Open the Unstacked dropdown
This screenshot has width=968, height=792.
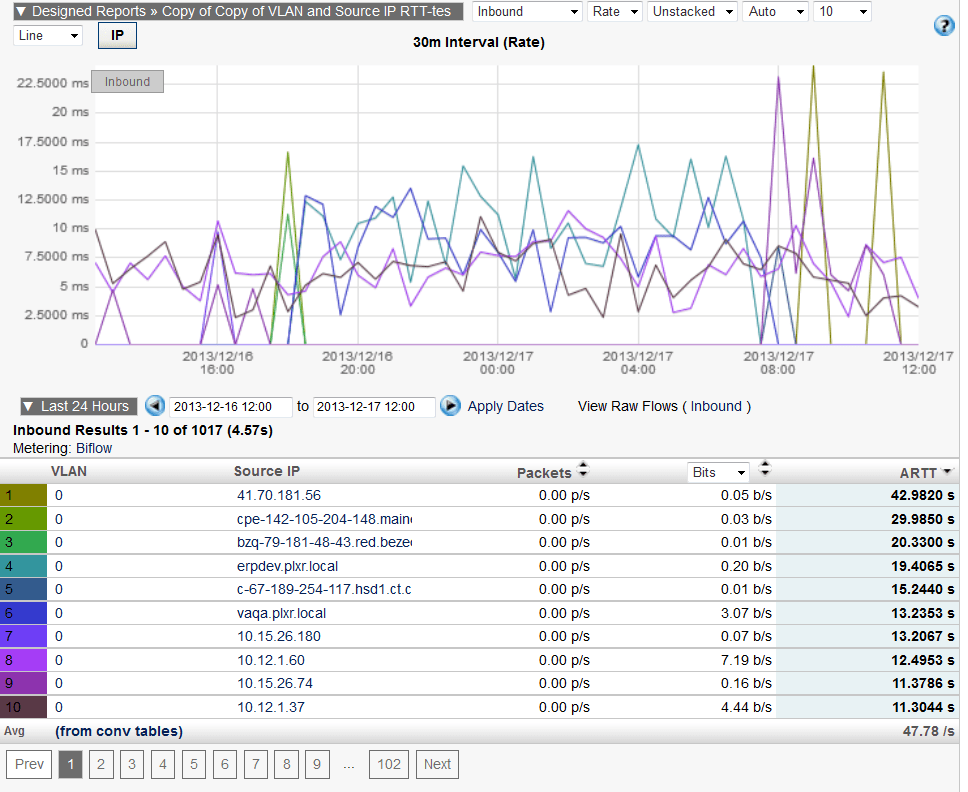[x=692, y=12]
